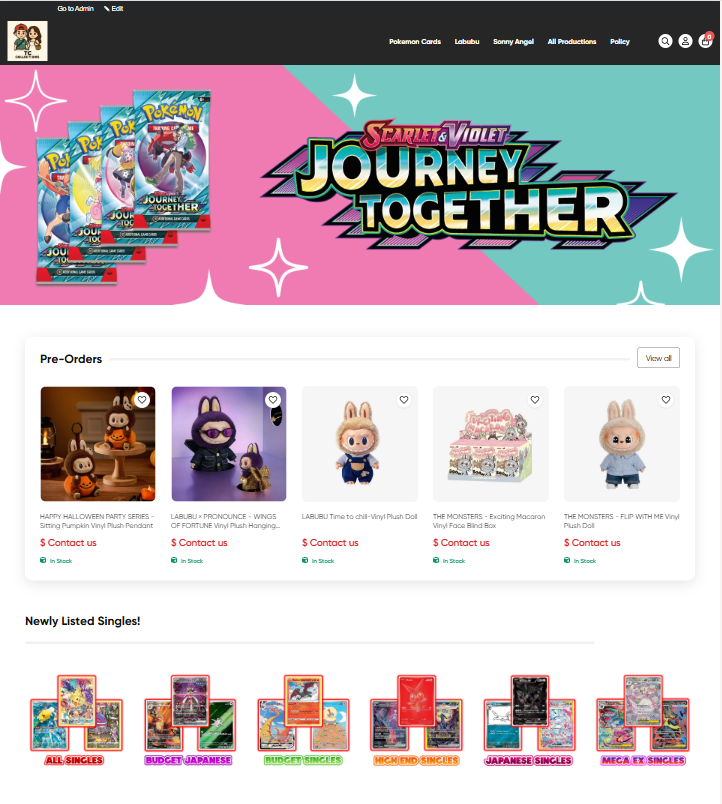Click the Edit pencil link

pos(113,8)
